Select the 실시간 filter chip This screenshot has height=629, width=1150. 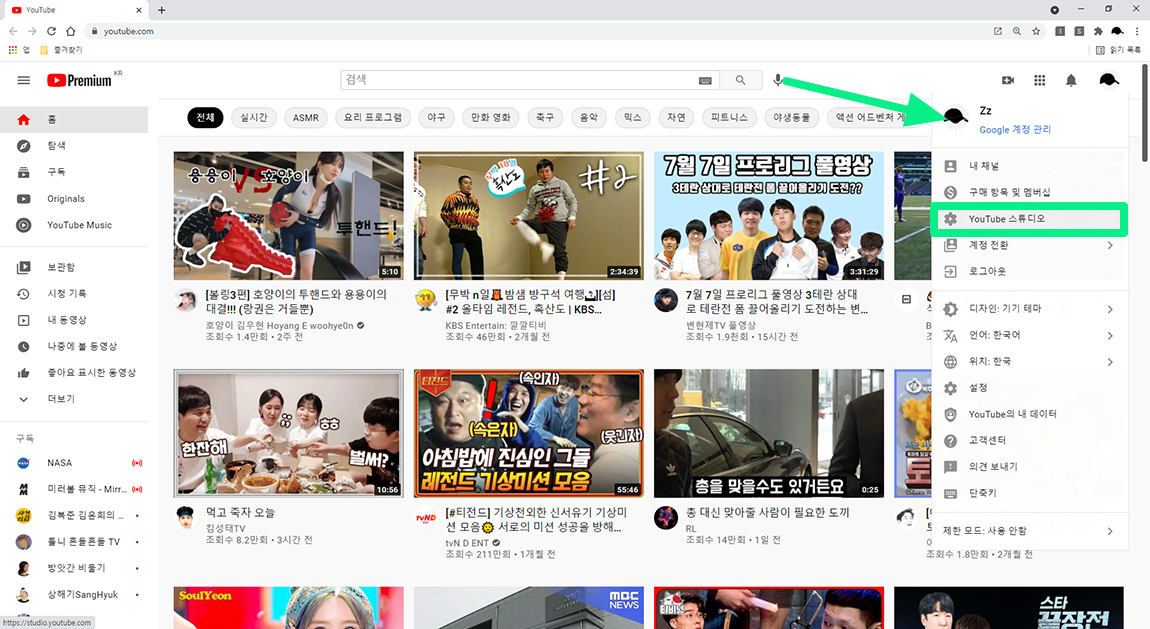coord(254,117)
